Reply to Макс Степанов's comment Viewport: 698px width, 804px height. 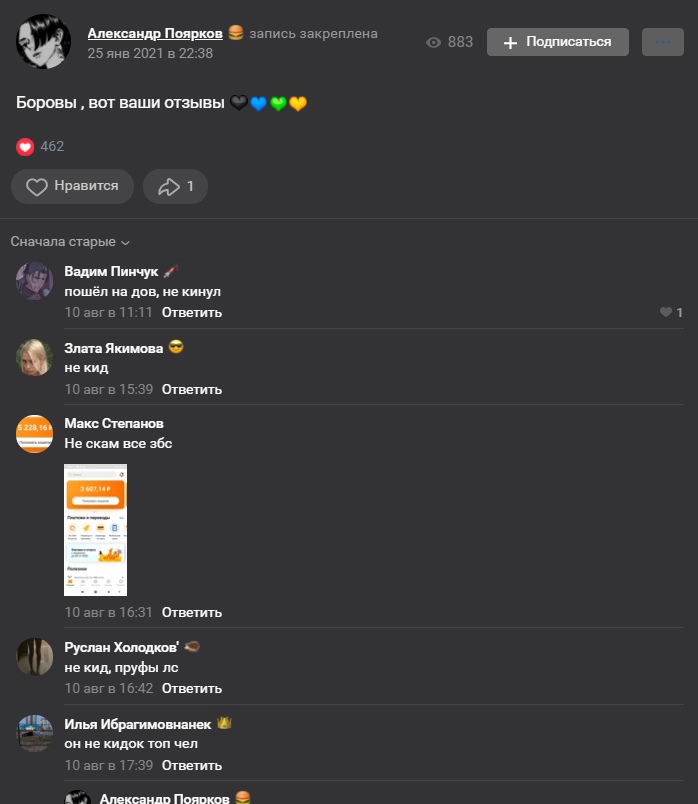click(x=192, y=612)
